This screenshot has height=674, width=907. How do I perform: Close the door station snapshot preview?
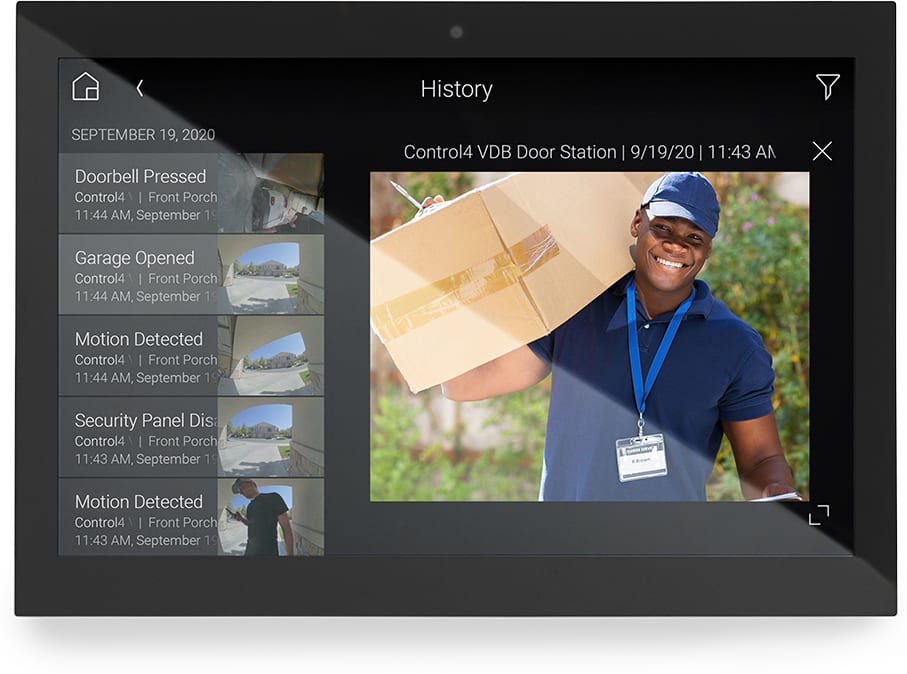[x=822, y=151]
